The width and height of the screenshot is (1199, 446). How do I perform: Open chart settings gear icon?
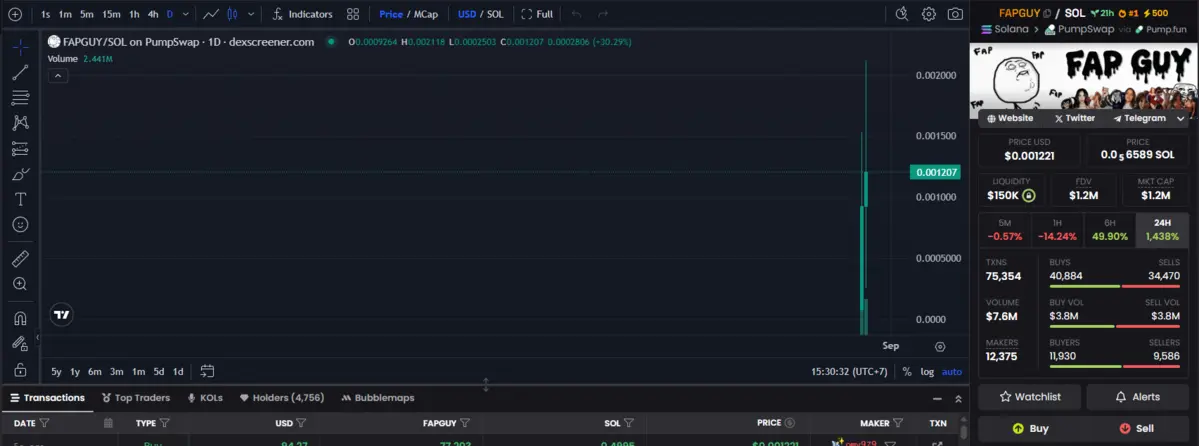click(929, 14)
